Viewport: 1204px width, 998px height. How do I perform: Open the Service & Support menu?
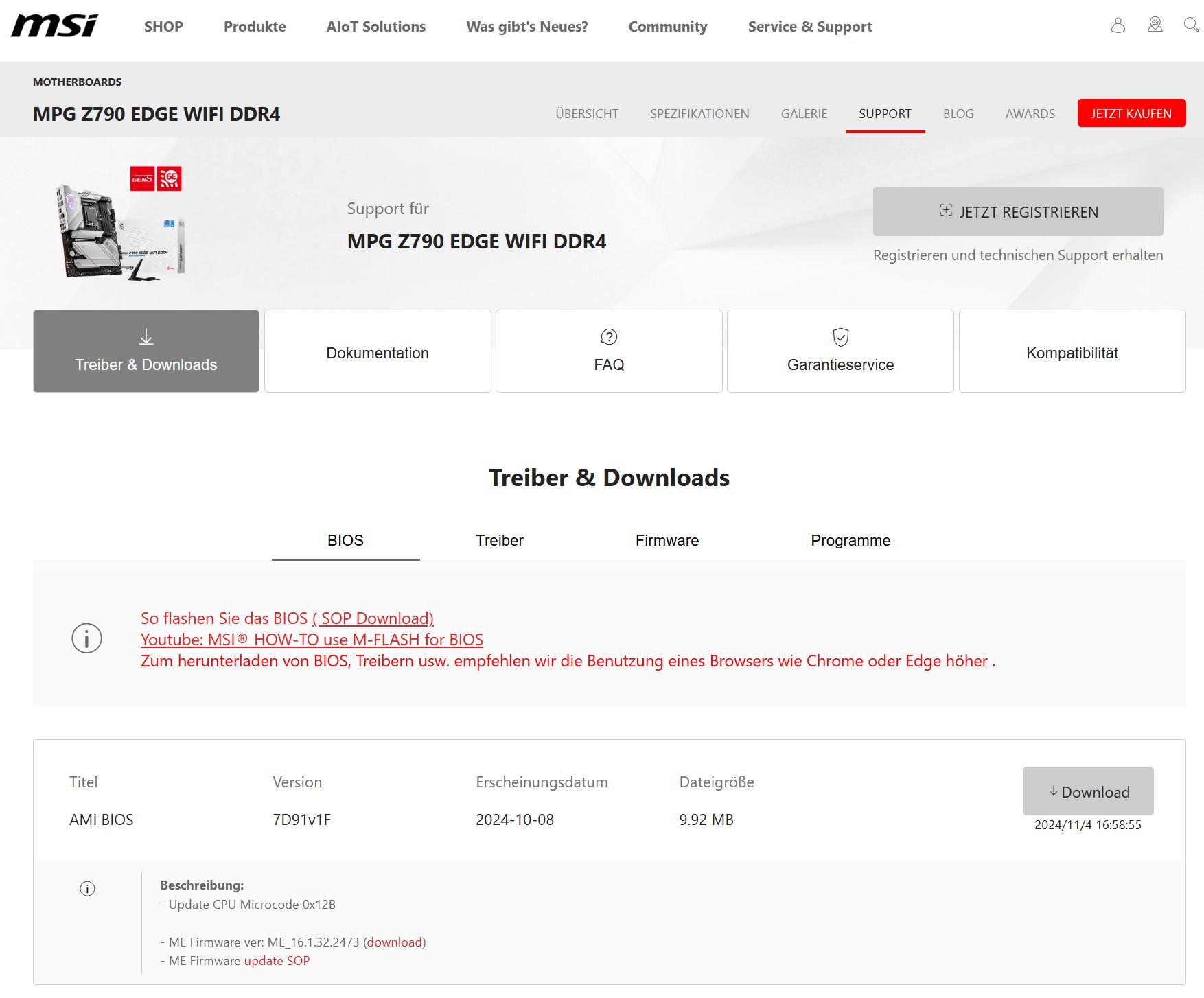pyautogui.click(x=810, y=27)
